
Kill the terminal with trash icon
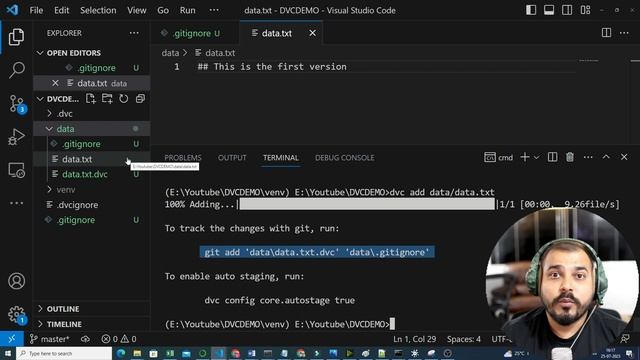[x=570, y=157]
